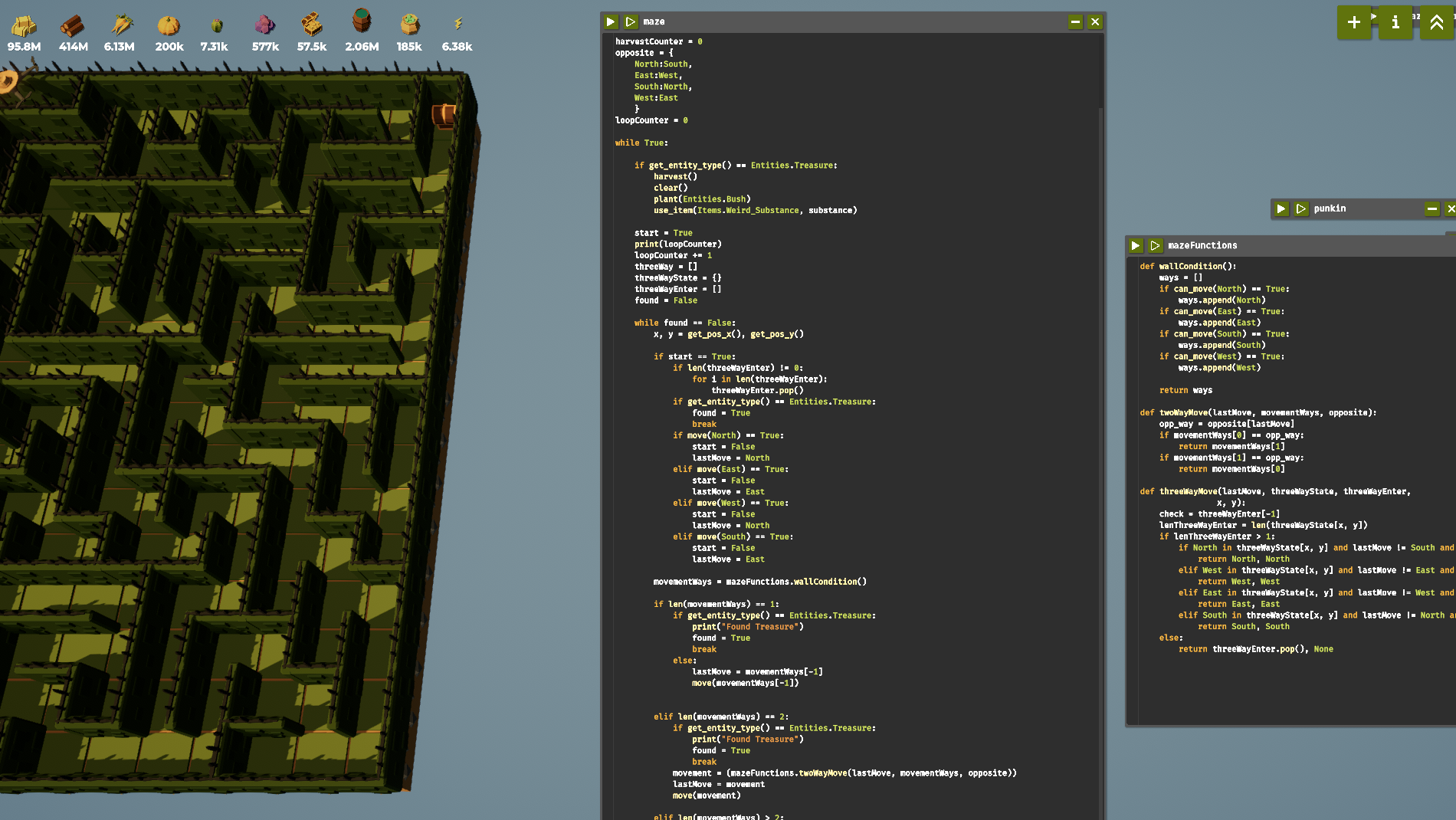Screen dimensions: 1456x820
Task: Click the 'if len(movementWays) == 1:' line
Action: 716,604
